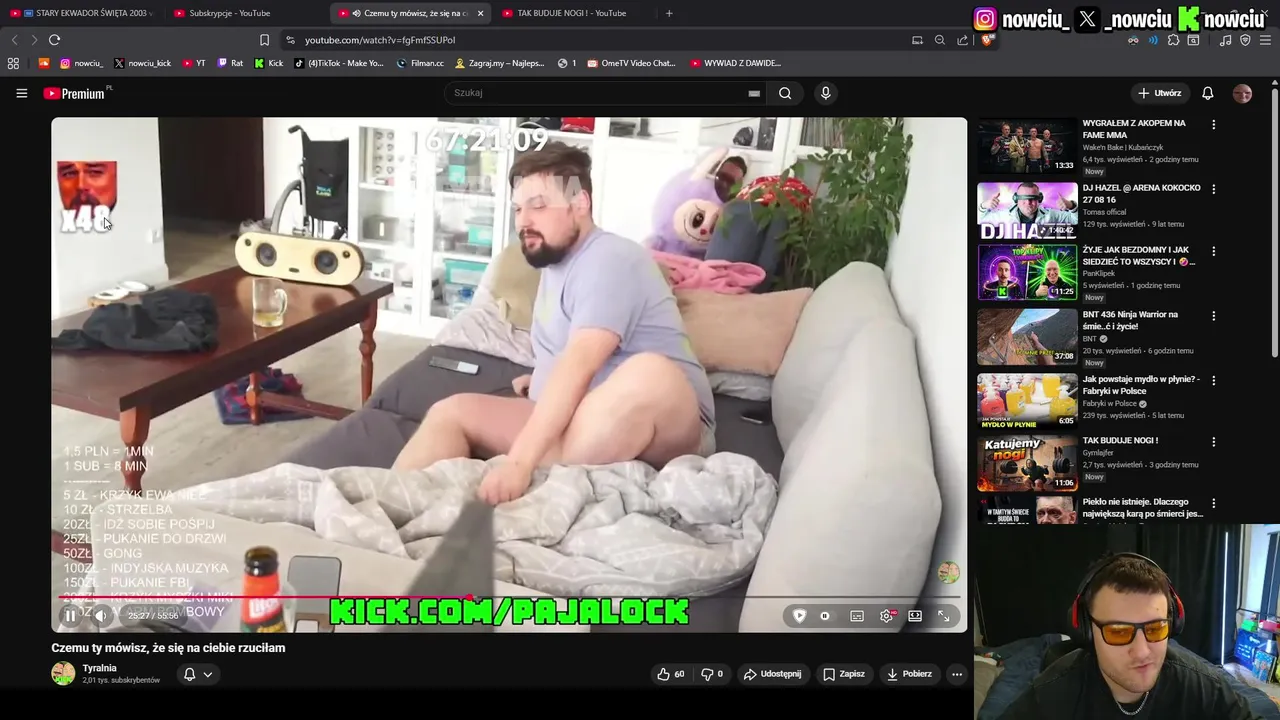Screen dimensions: 1280x720
Task: Toggle subtitles in video player
Action: coord(857,616)
